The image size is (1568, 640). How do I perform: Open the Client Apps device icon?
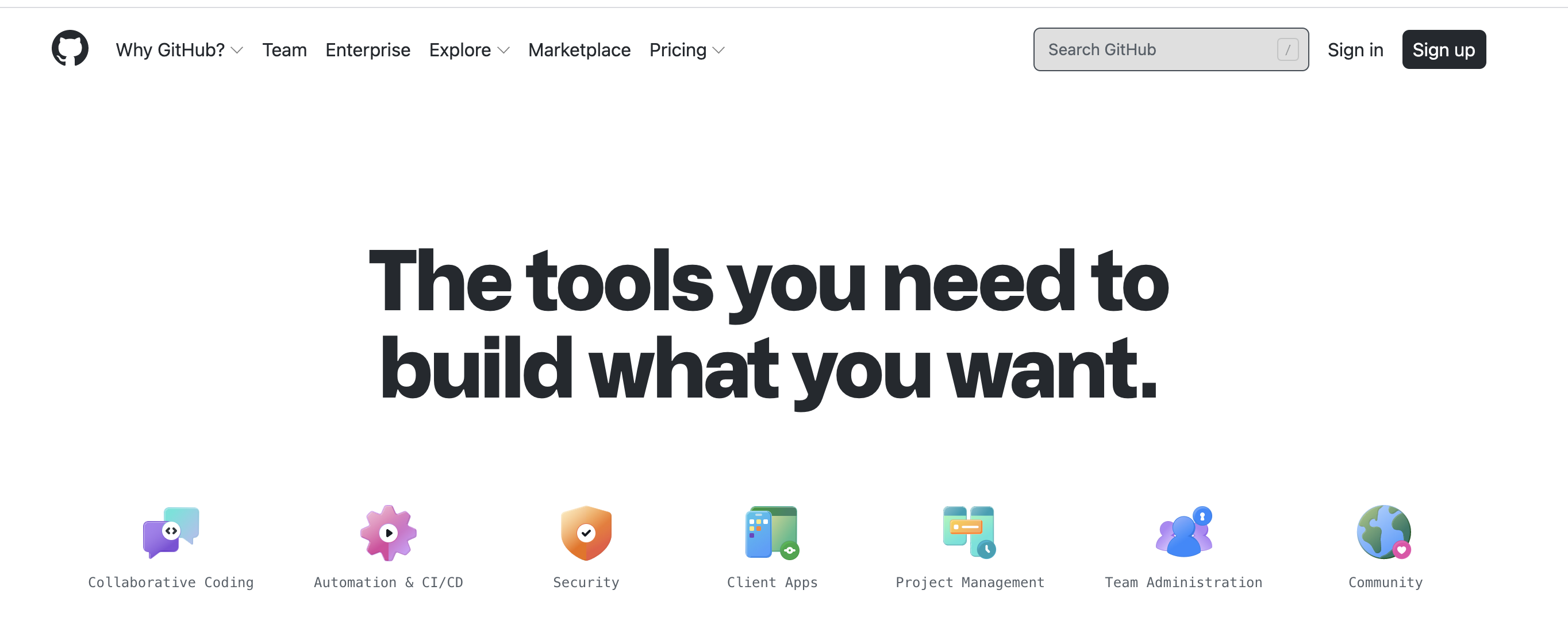coord(772,533)
